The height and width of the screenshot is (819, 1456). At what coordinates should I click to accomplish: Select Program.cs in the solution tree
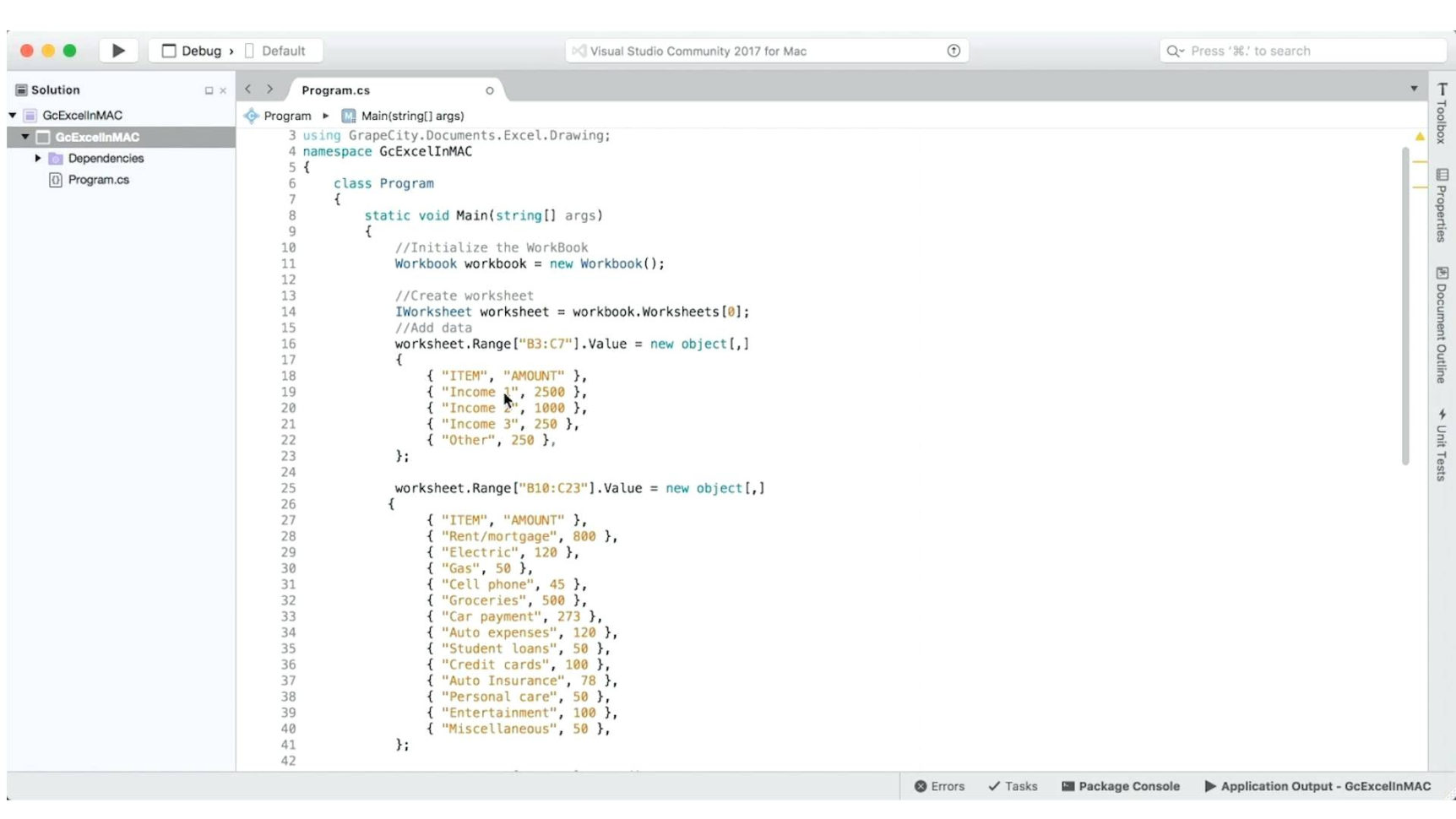pos(98,180)
